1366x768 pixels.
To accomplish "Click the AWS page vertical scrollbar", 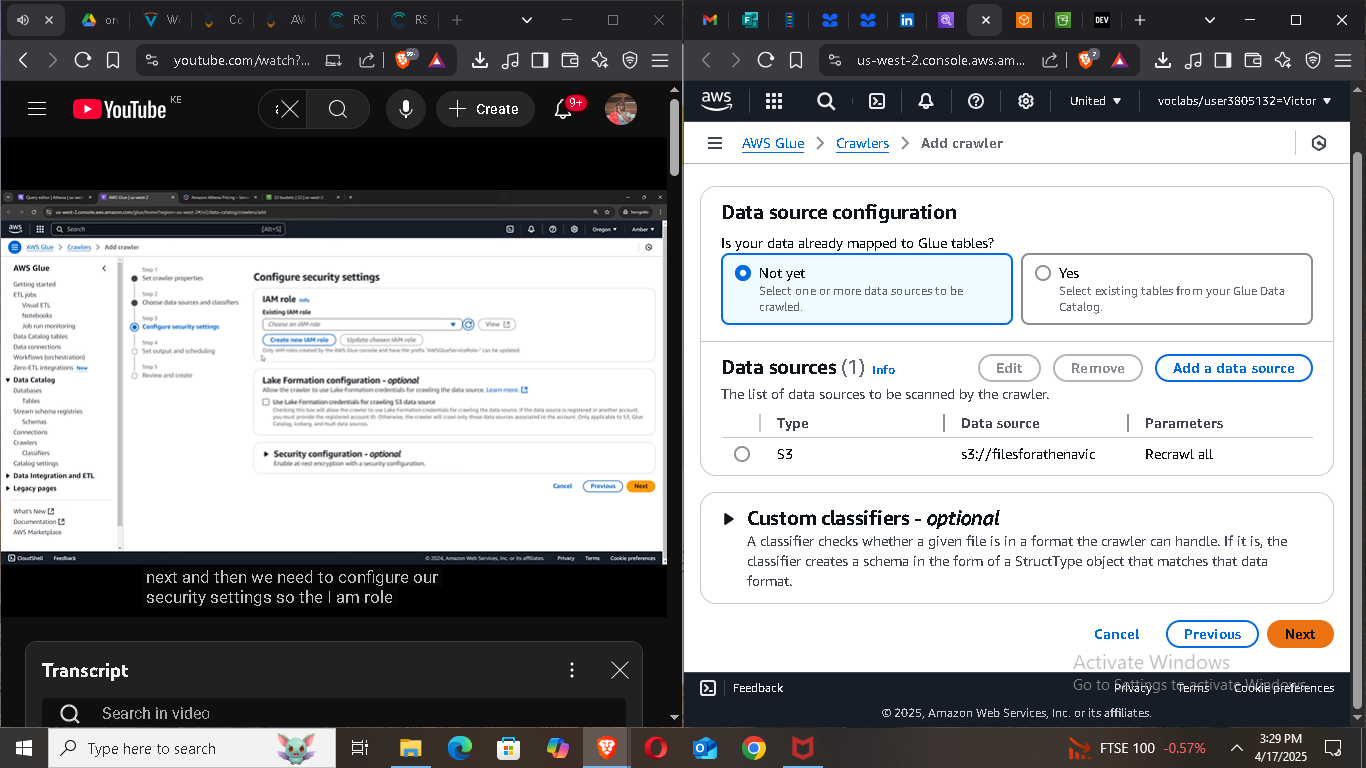I will click(1357, 430).
